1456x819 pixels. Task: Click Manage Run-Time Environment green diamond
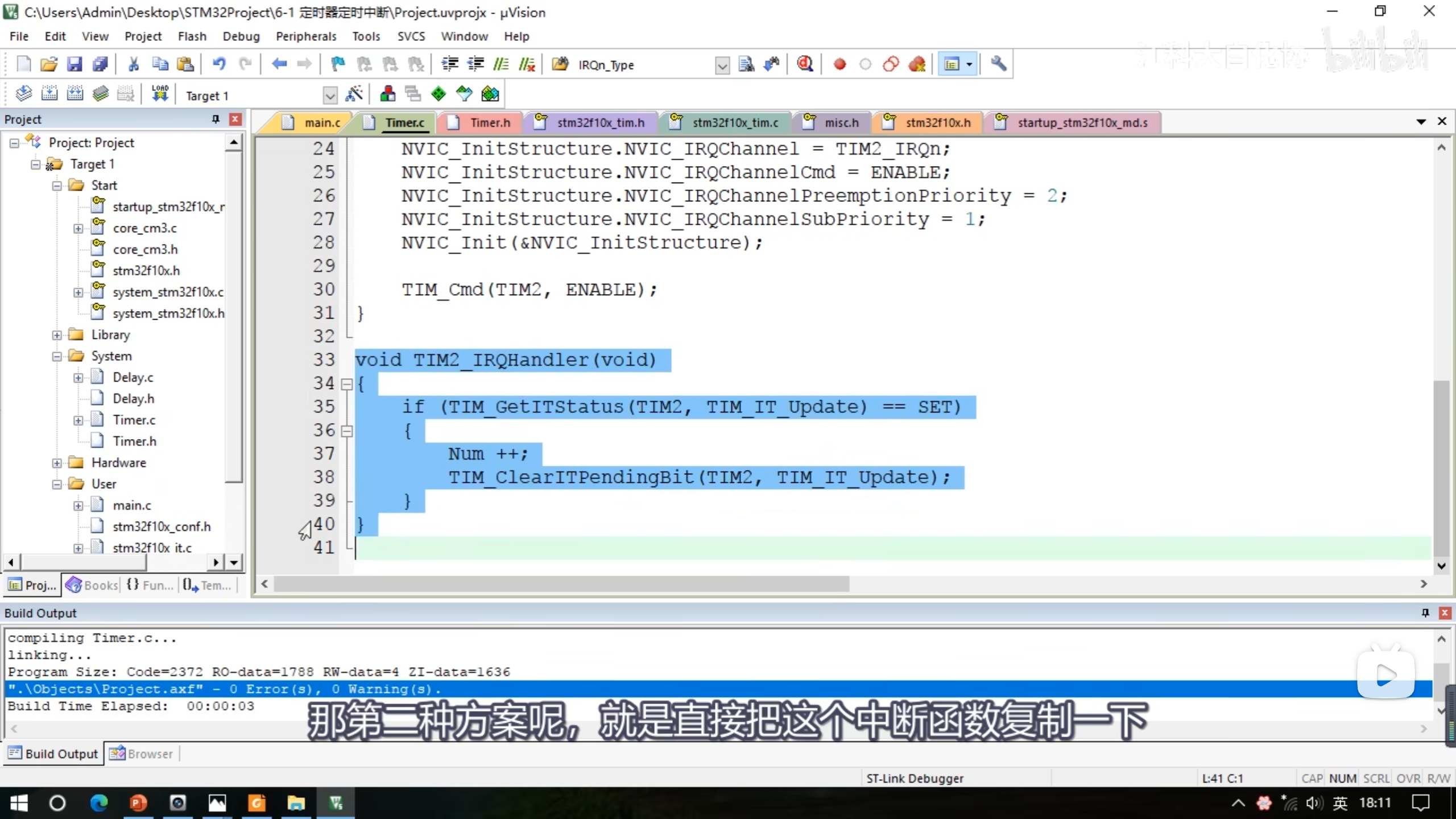pos(439,94)
